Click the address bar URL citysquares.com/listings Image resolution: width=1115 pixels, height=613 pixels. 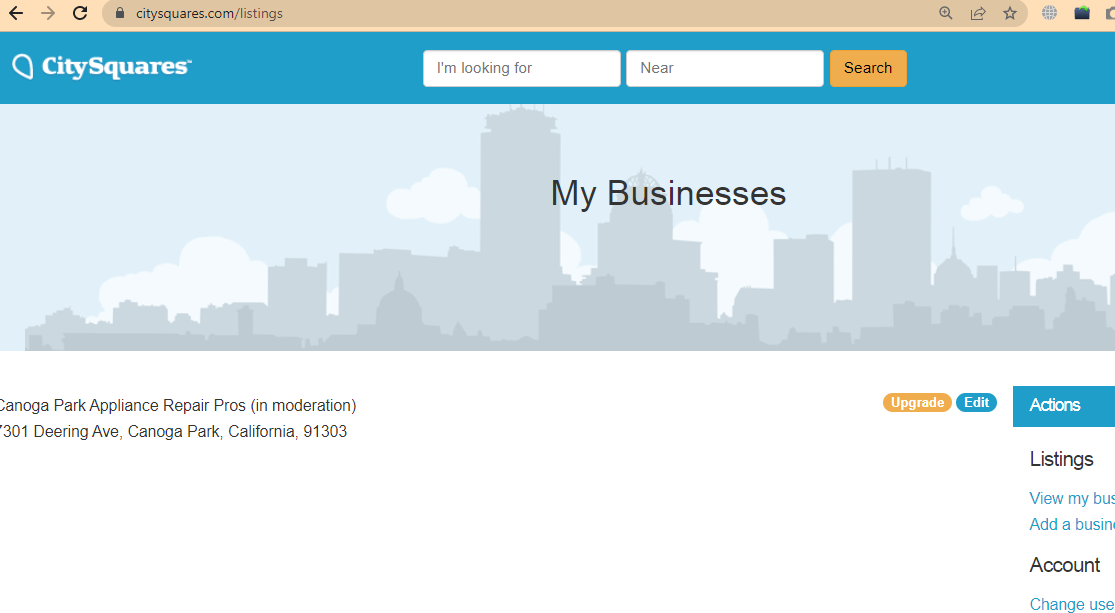point(209,14)
